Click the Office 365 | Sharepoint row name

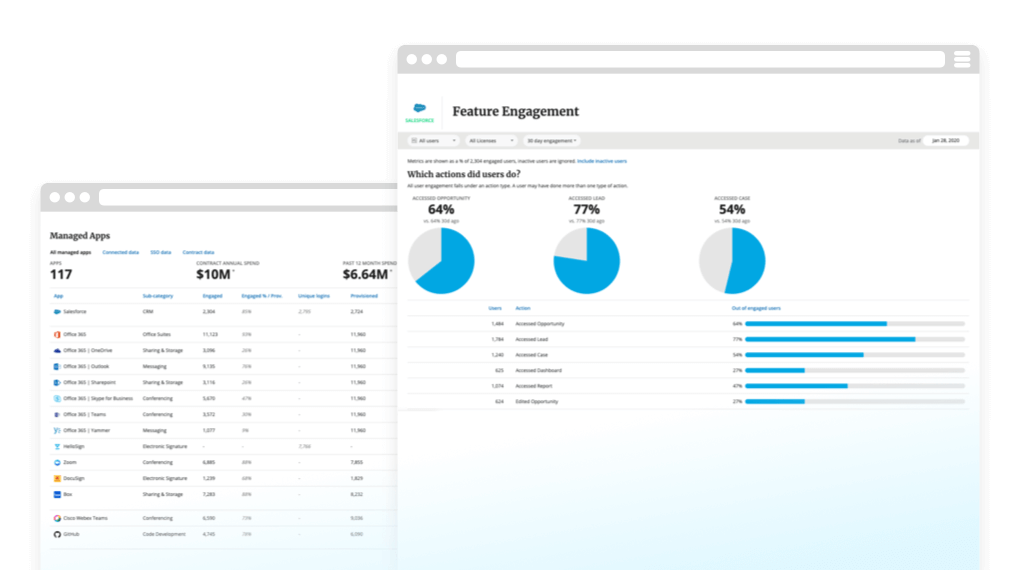90,383
